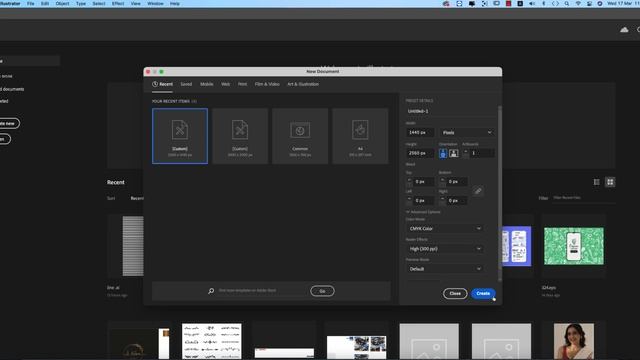Click the Left bleed stepper
Viewport: 640px width, 360px height.
(409, 200)
